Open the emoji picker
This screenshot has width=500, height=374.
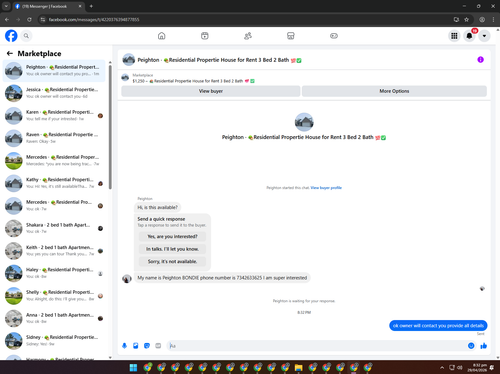click(471, 346)
